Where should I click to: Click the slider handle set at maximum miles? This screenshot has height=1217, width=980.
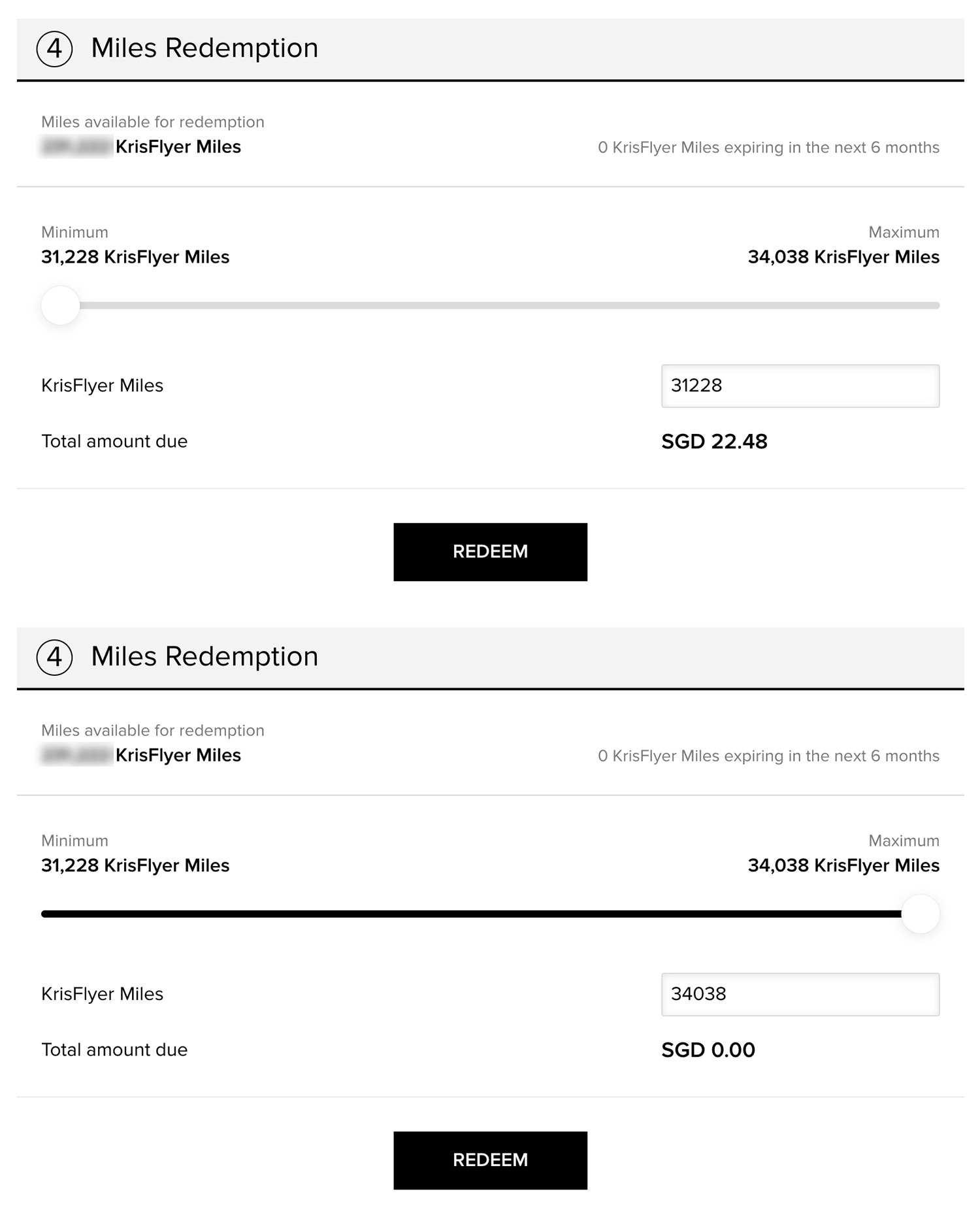tap(920, 914)
